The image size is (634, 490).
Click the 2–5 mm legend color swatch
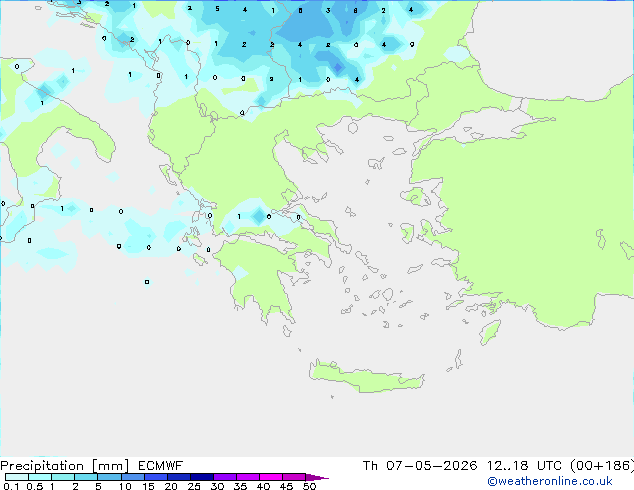pos(86,477)
